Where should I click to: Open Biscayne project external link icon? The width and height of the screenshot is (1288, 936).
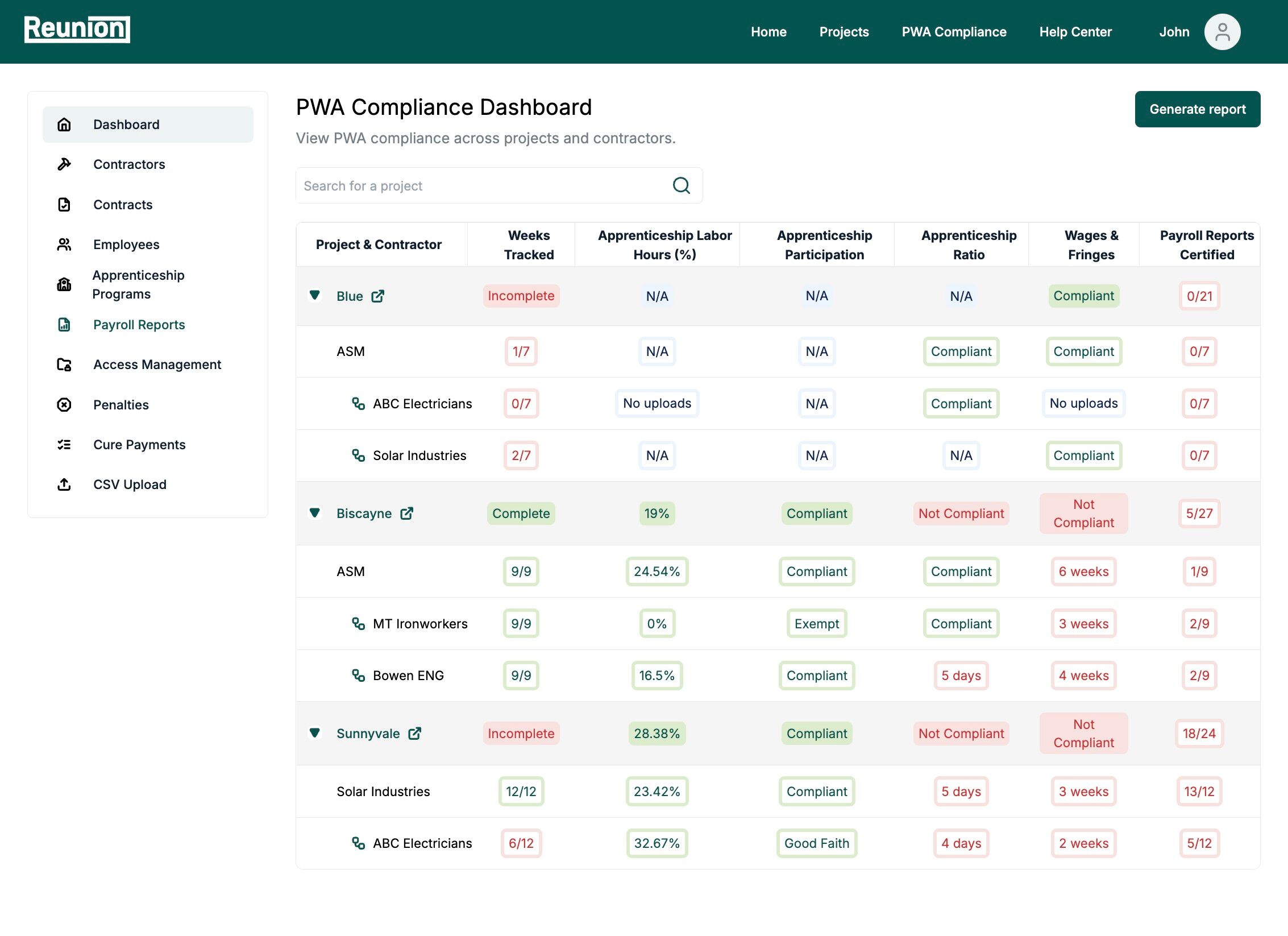tap(406, 513)
